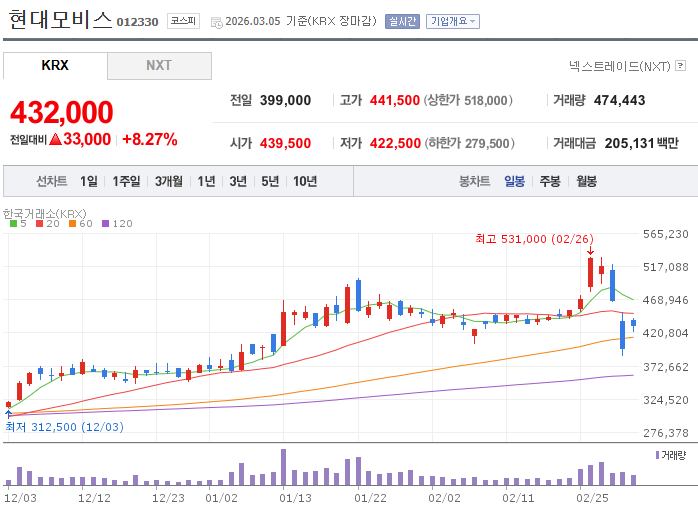Select the 10년 line chart range
Image resolution: width=698 pixels, height=507 pixels.
coord(305,181)
